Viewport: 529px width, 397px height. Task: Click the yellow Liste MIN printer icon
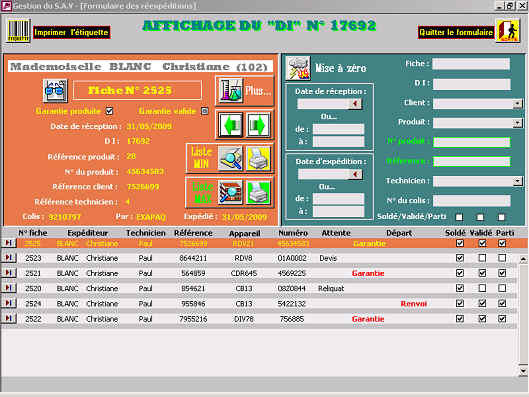pyautogui.click(x=258, y=158)
